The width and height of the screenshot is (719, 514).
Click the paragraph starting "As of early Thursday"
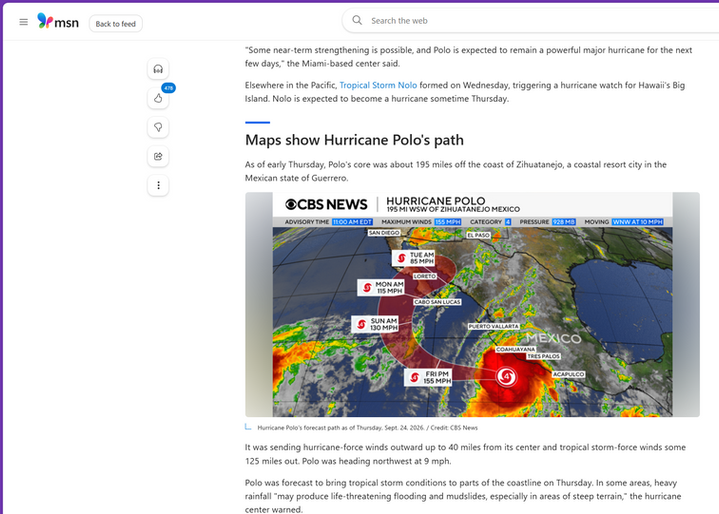[456, 171]
